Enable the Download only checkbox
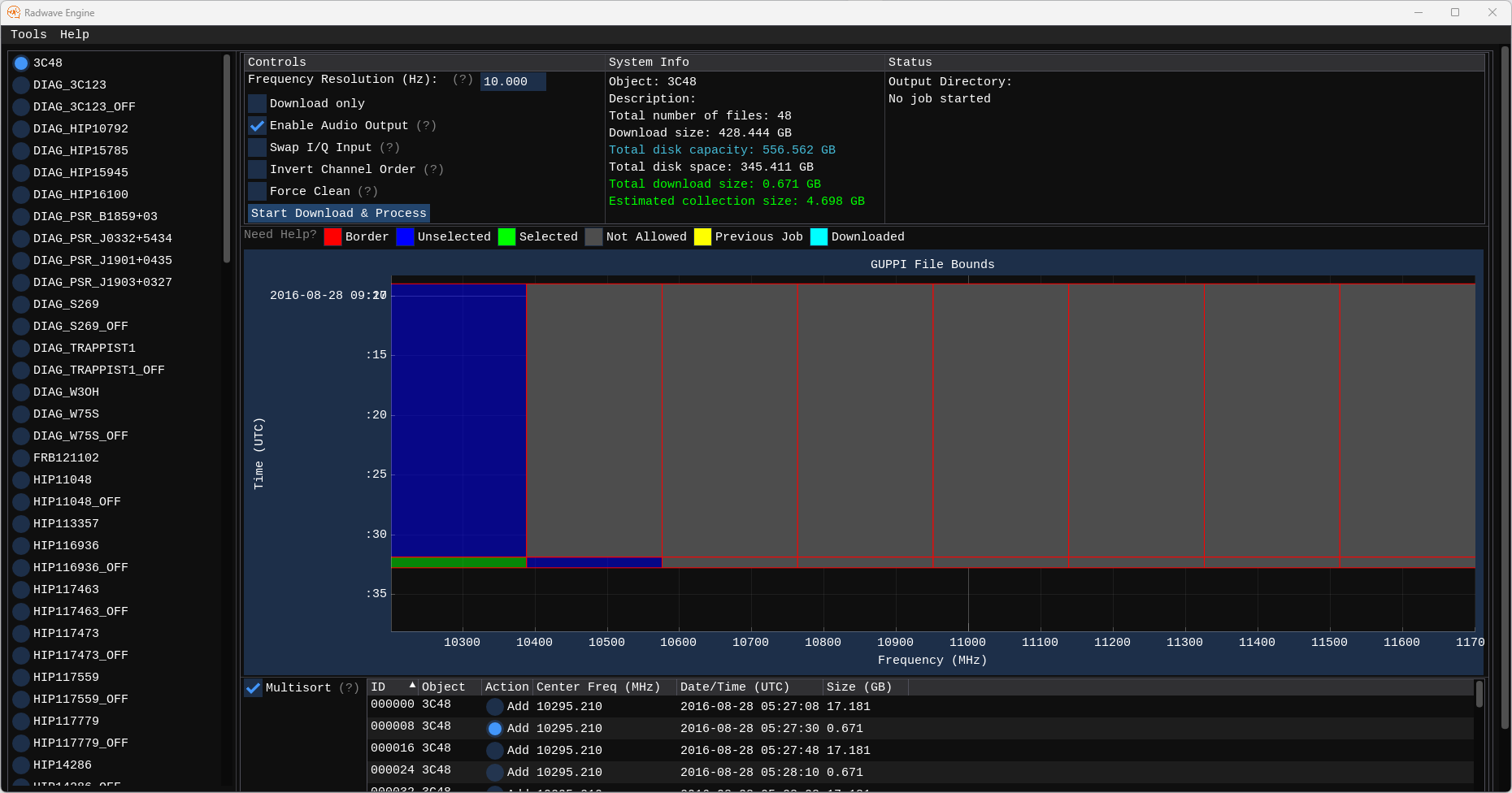Image resolution: width=1512 pixels, height=793 pixels. point(258,103)
